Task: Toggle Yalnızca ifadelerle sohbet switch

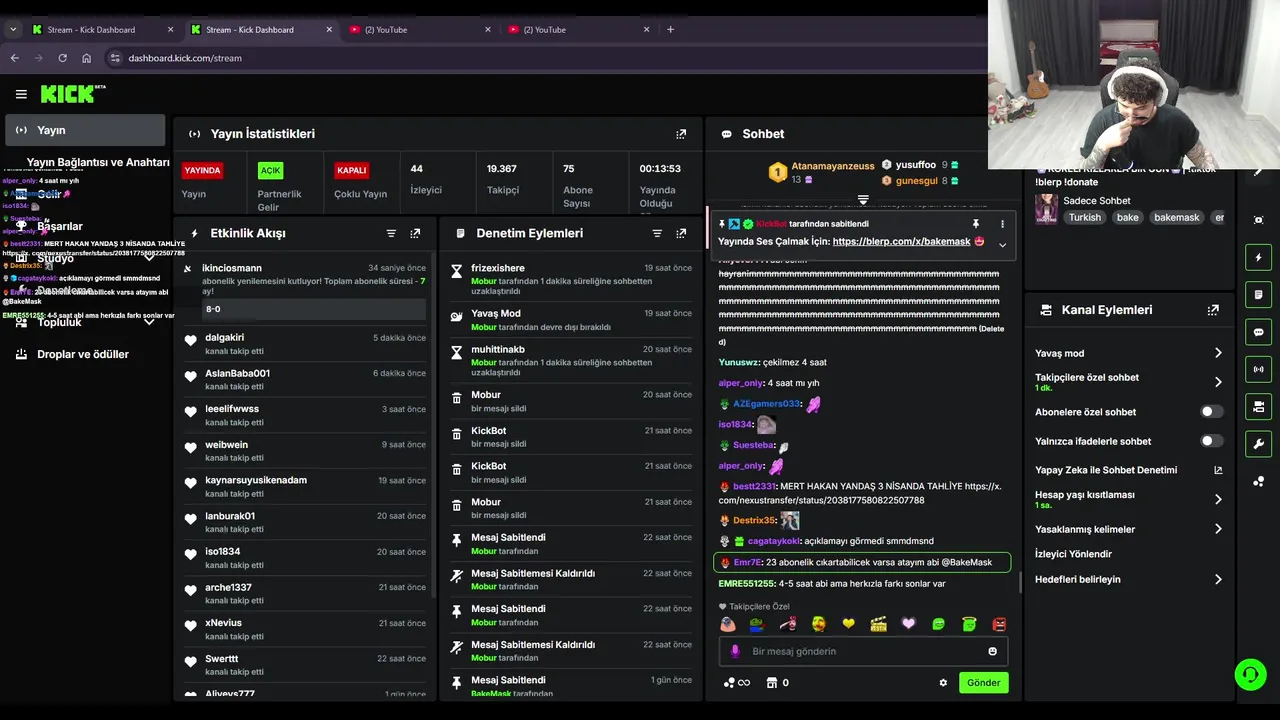Action: click(1211, 441)
